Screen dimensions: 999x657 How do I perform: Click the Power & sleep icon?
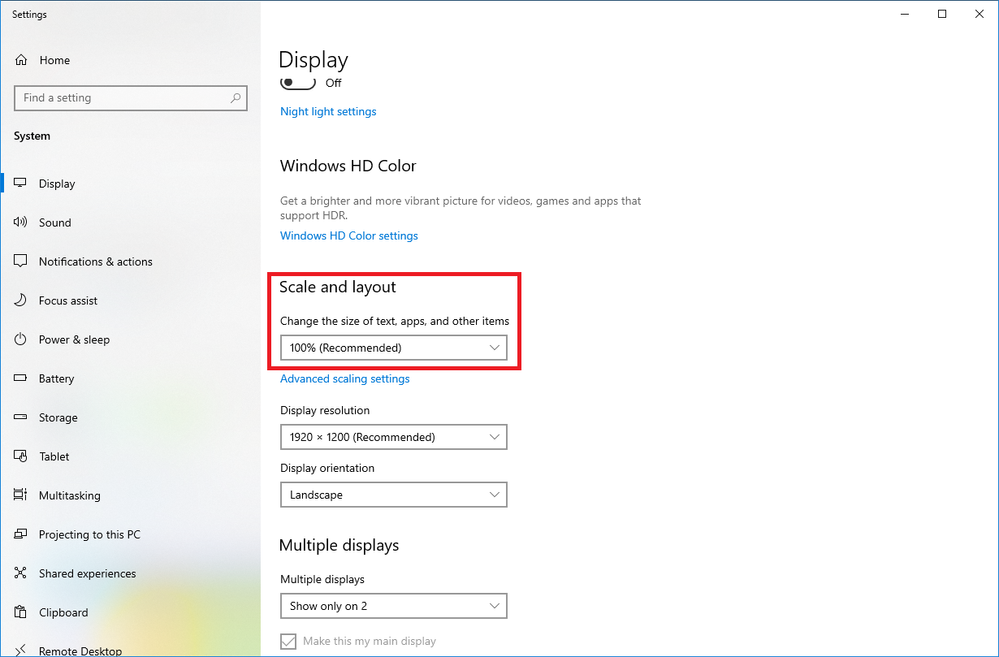tap(20, 339)
